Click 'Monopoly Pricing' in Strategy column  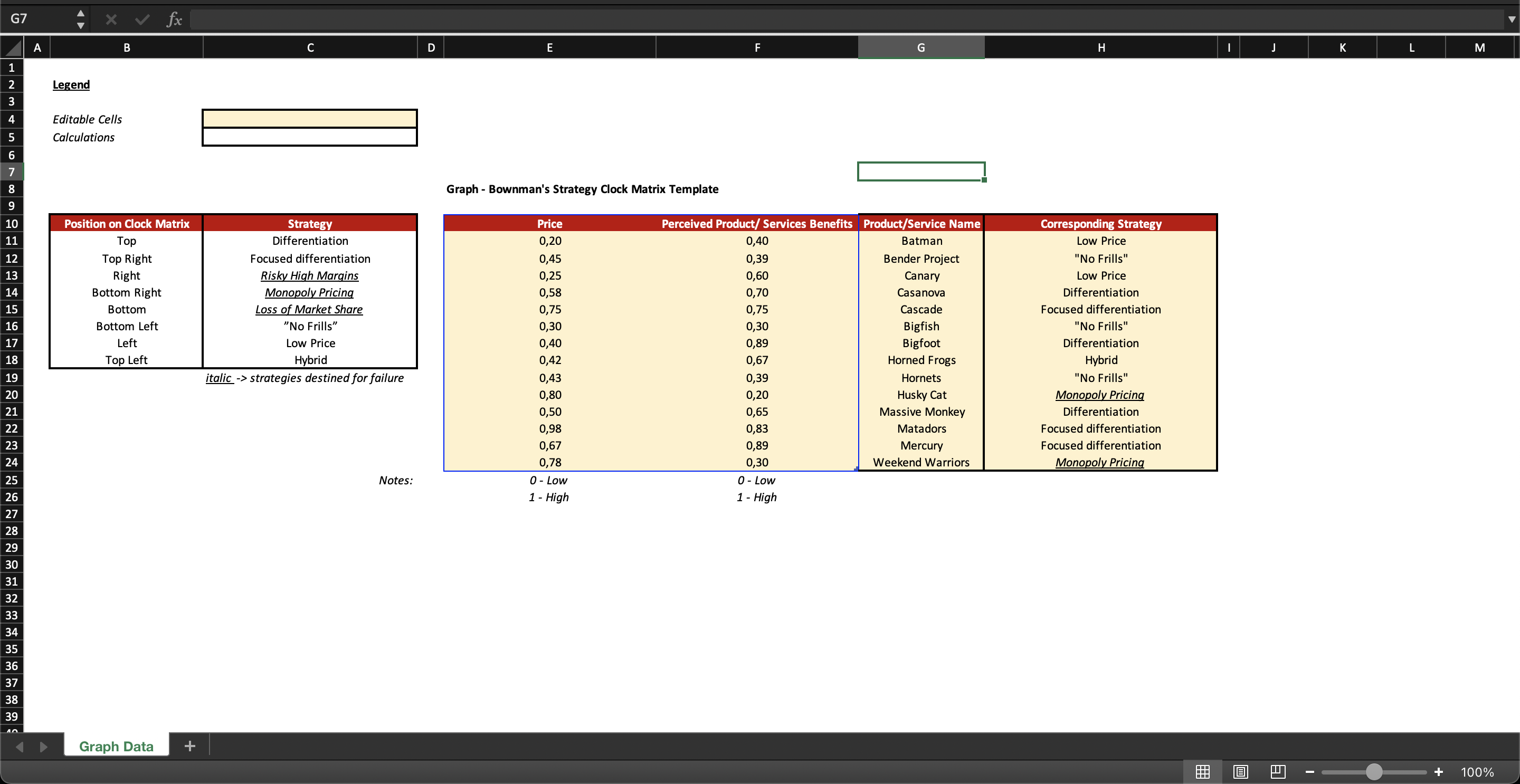309,293
